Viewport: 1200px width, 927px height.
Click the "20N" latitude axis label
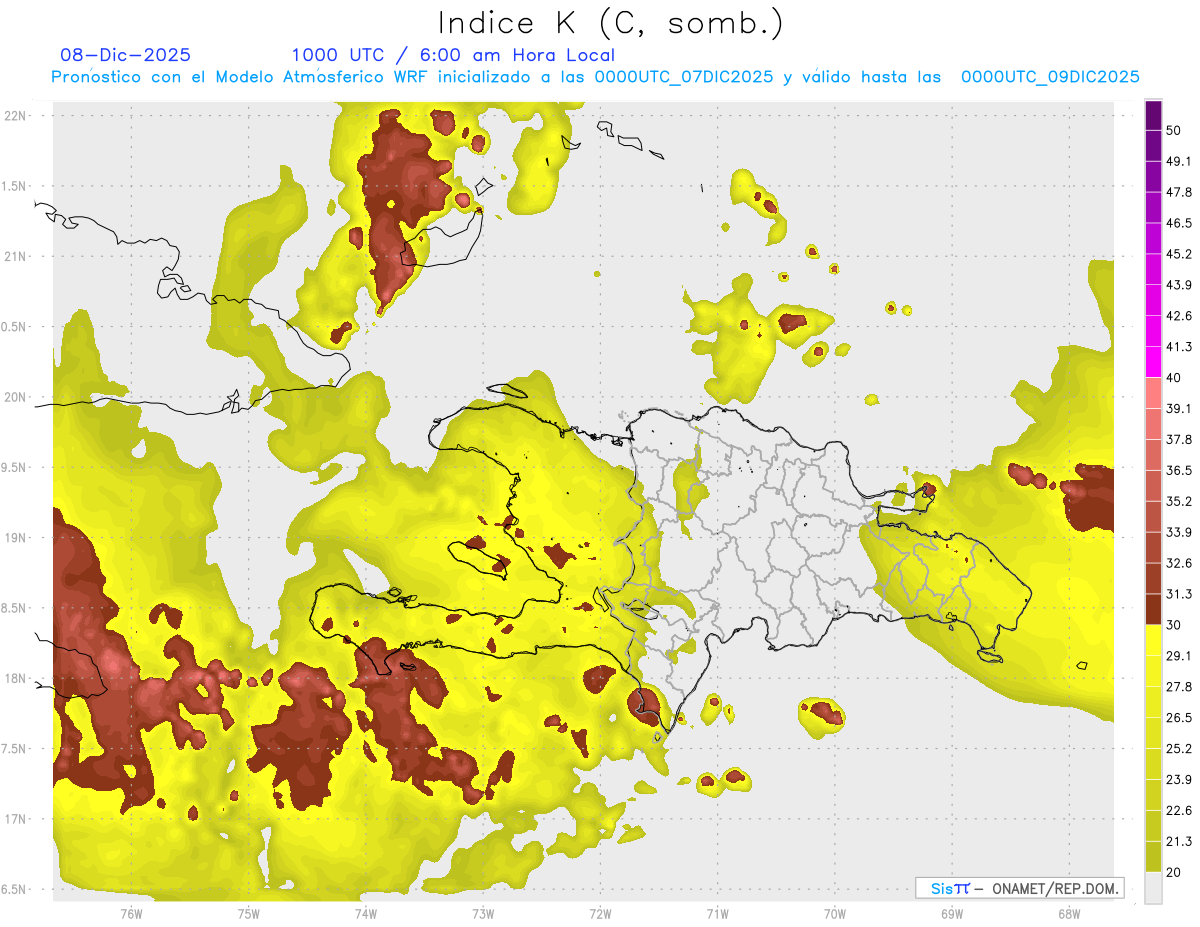coord(15,397)
